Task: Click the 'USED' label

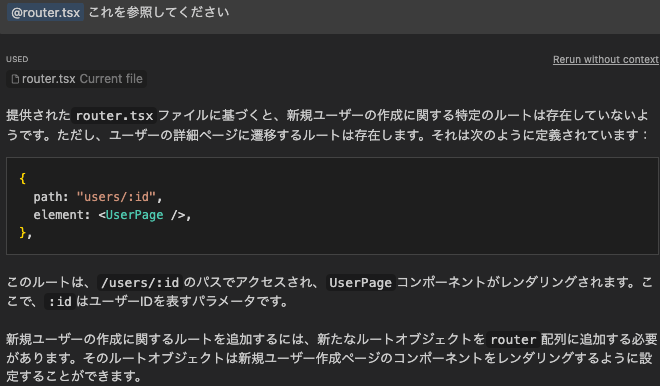Action: click(x=17, y=59)
